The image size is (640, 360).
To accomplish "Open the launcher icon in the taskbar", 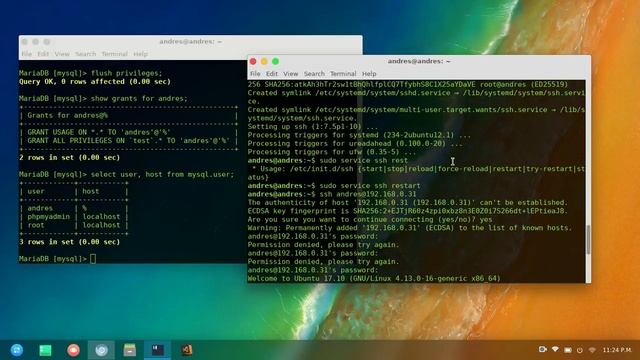I will 17,350.
